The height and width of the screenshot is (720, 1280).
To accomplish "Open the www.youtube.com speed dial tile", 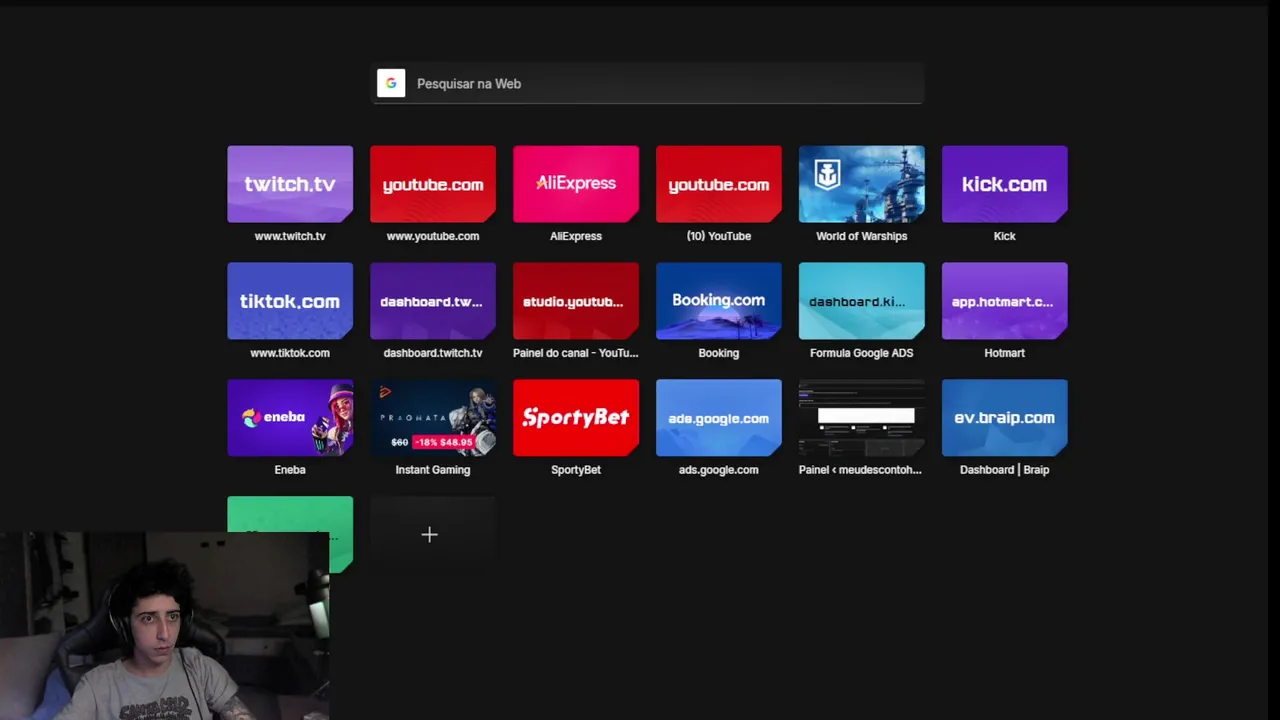I will coord(433,184).
